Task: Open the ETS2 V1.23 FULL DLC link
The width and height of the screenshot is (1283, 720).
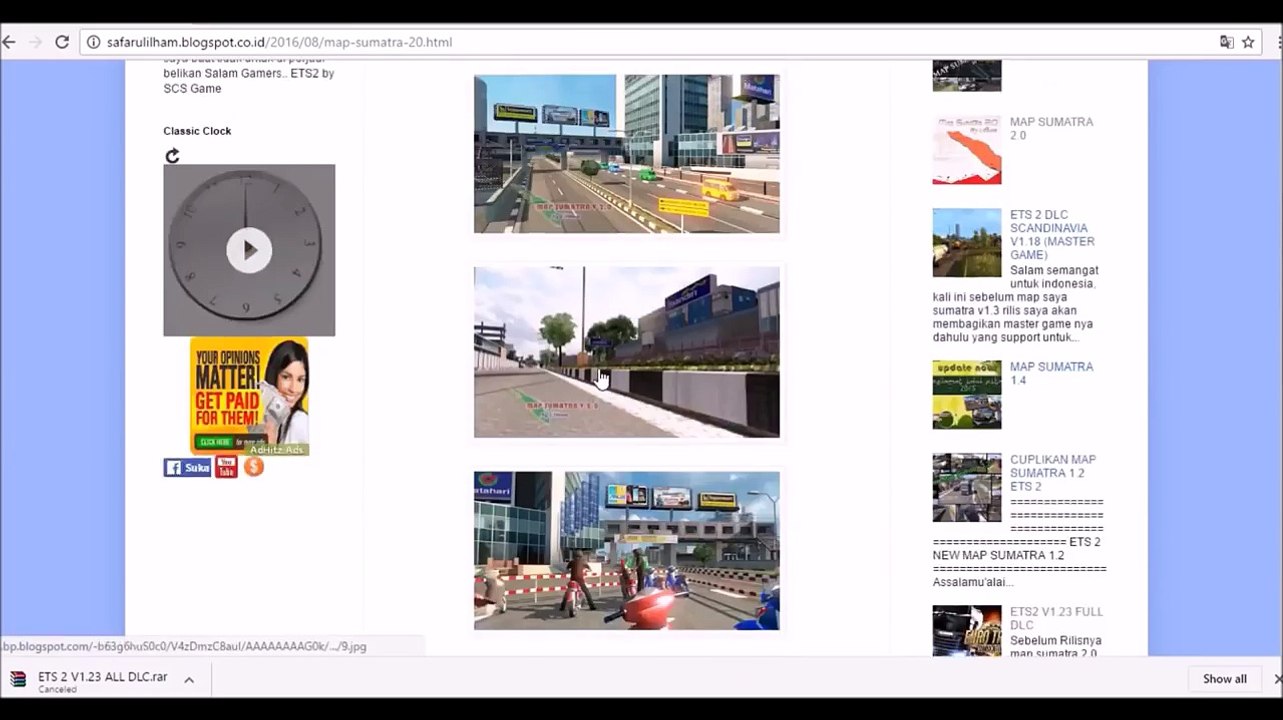Action: pos(1056,618)
